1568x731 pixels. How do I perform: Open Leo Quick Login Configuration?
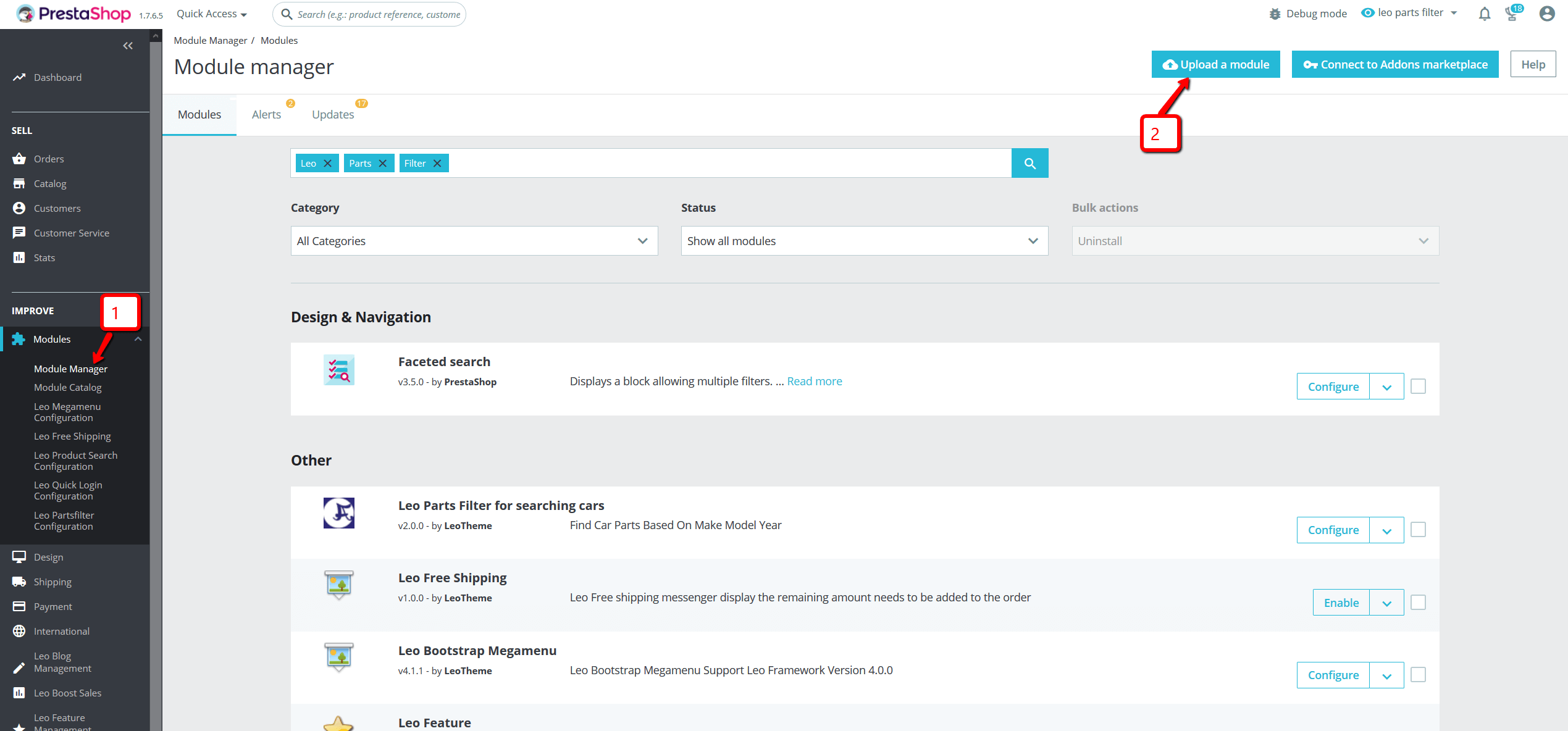point(68,490)
